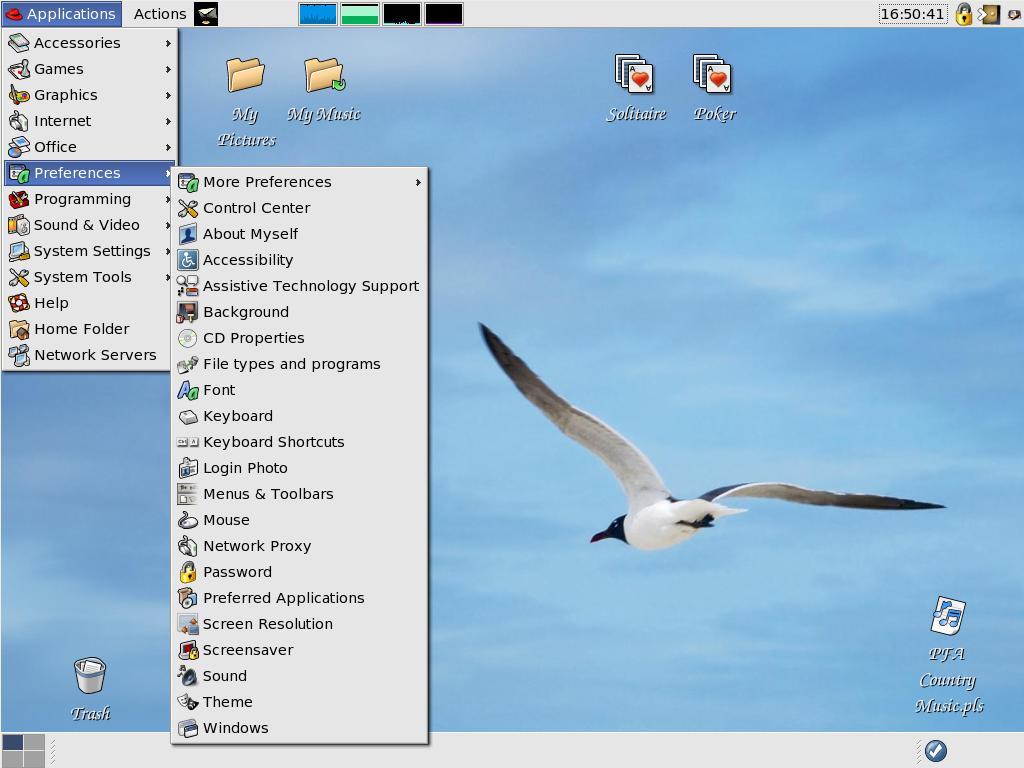1024x768 pixels.
Task: Choose Screensaver from Preferences menu
Action: (300, 650)
